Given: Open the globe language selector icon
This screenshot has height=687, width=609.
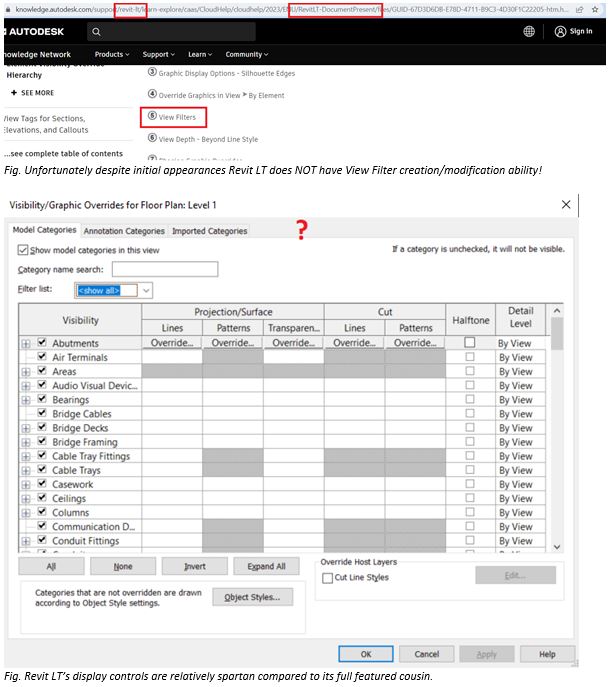Looking at the screenshot, I should (x=529, y=32).
